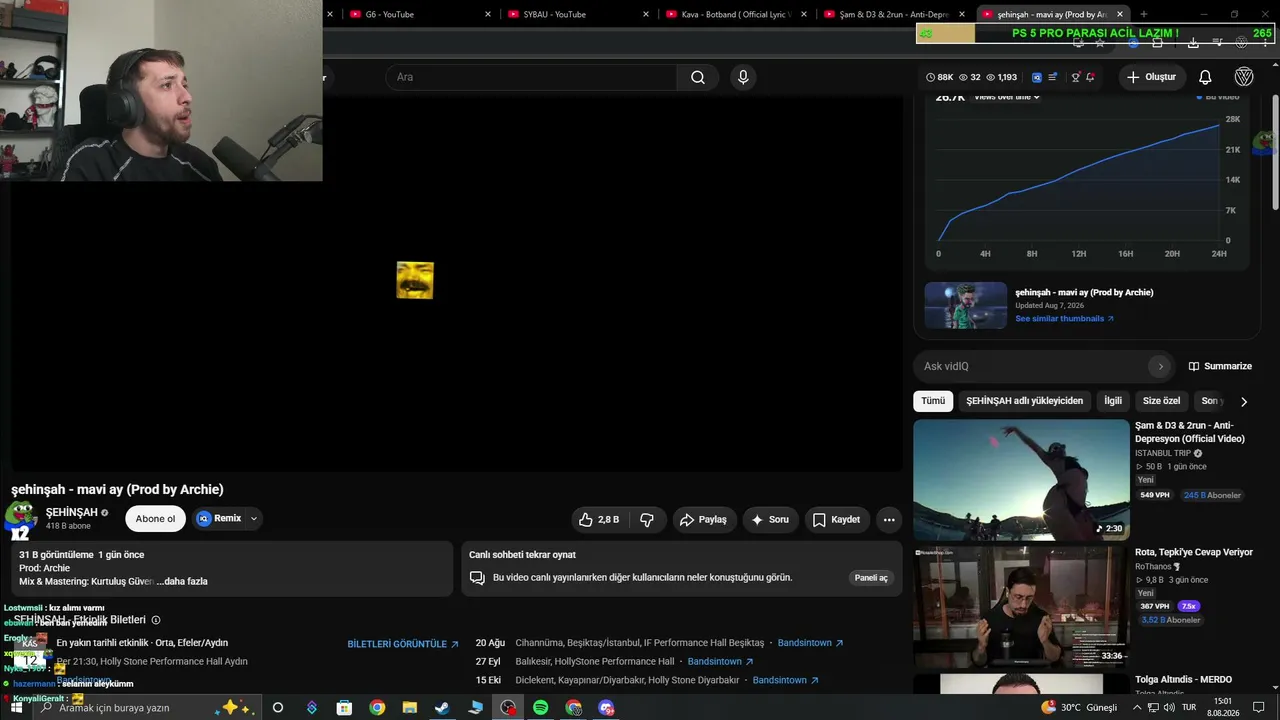Click inside the YouTube Ara search field

531,77
